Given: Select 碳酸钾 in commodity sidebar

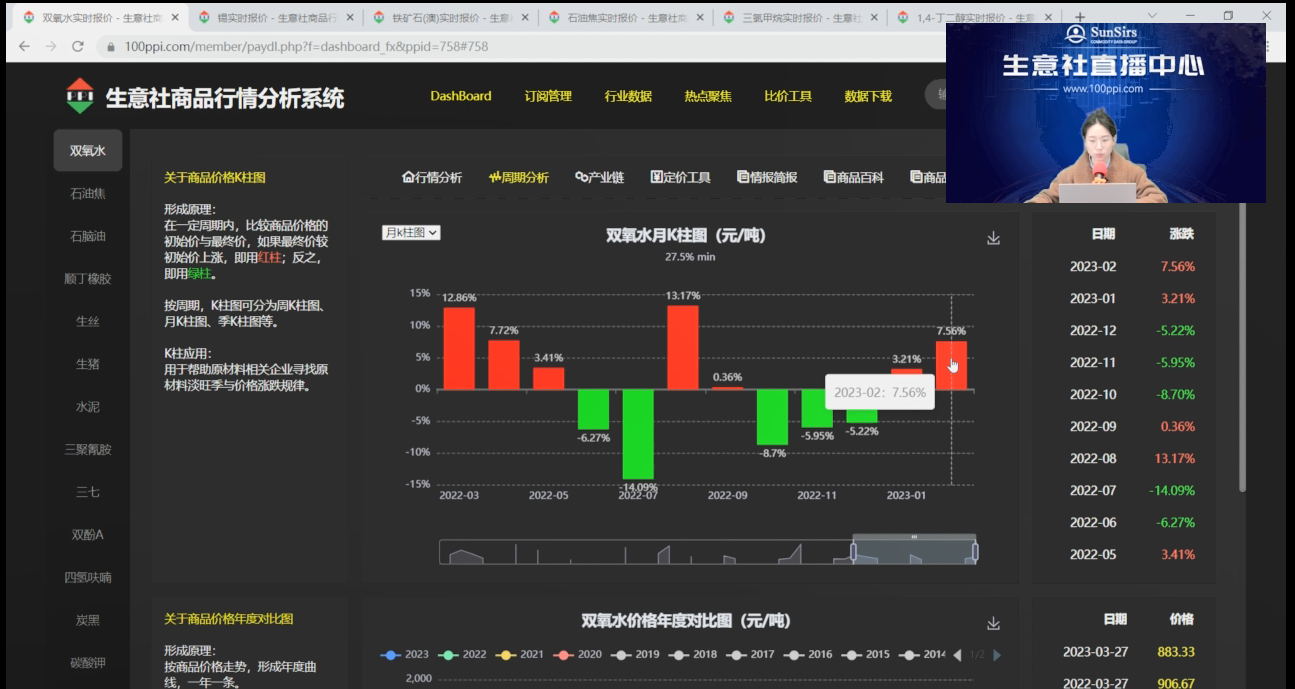Looking at the screenshot, I should (88, 663).
